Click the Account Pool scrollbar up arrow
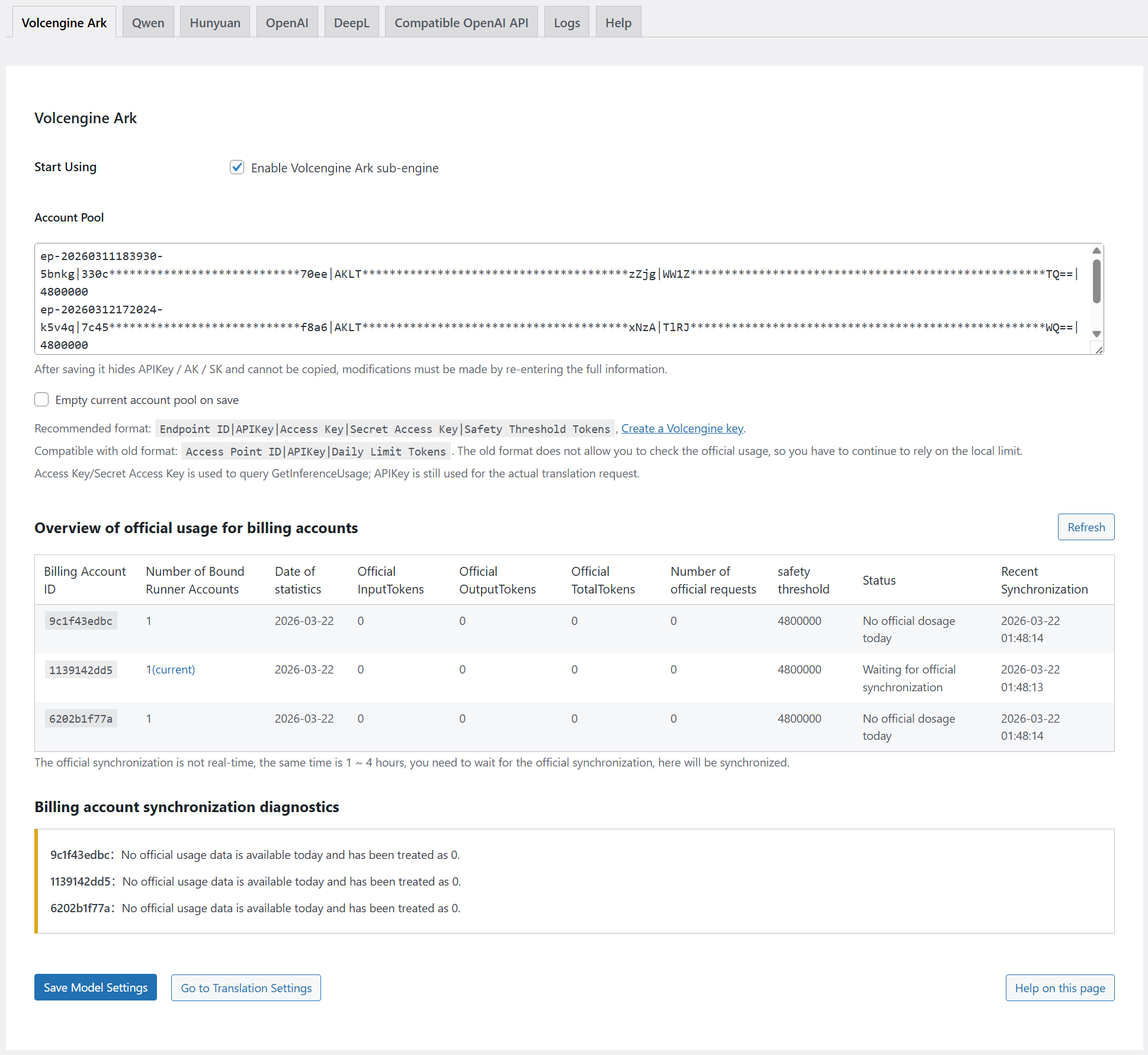This screenshot has width=1148, height=1055. [x=1096, y=251]
